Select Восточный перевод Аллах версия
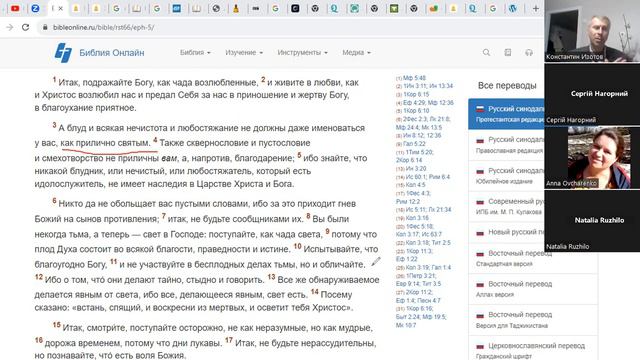The width and height of the screenshot is (640, 360). (x=533, y=289)
